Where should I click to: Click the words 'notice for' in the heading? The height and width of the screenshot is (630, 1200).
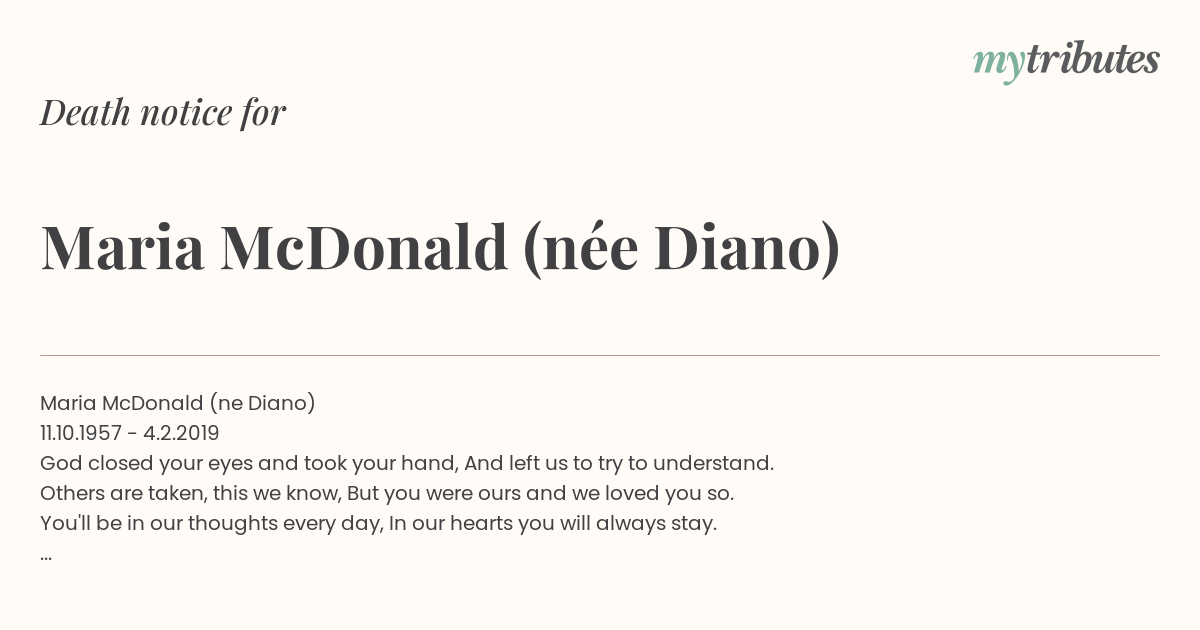(213, 113)
